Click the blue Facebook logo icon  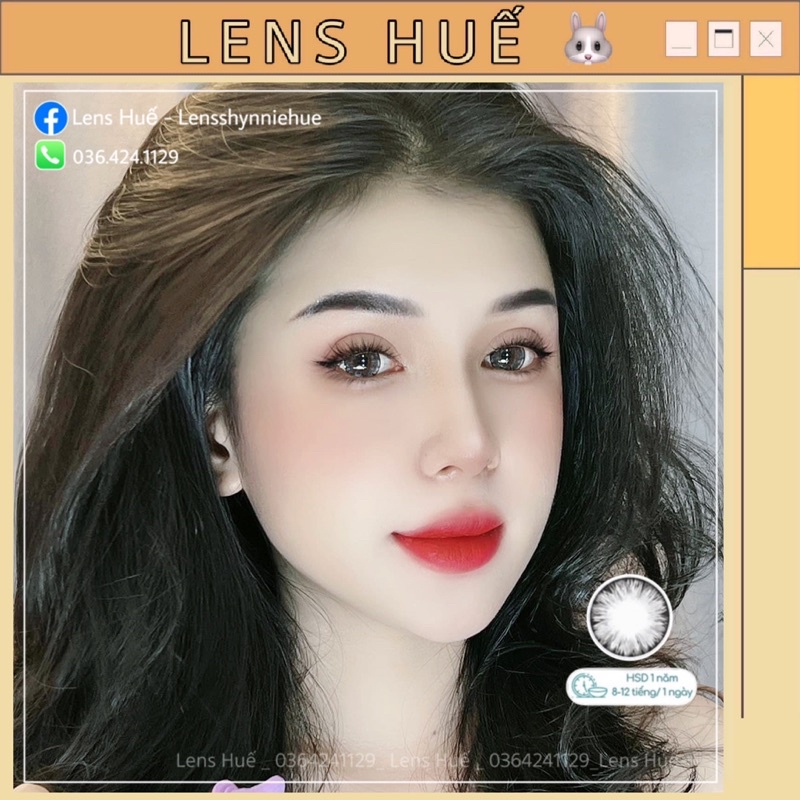click(51, 118)
